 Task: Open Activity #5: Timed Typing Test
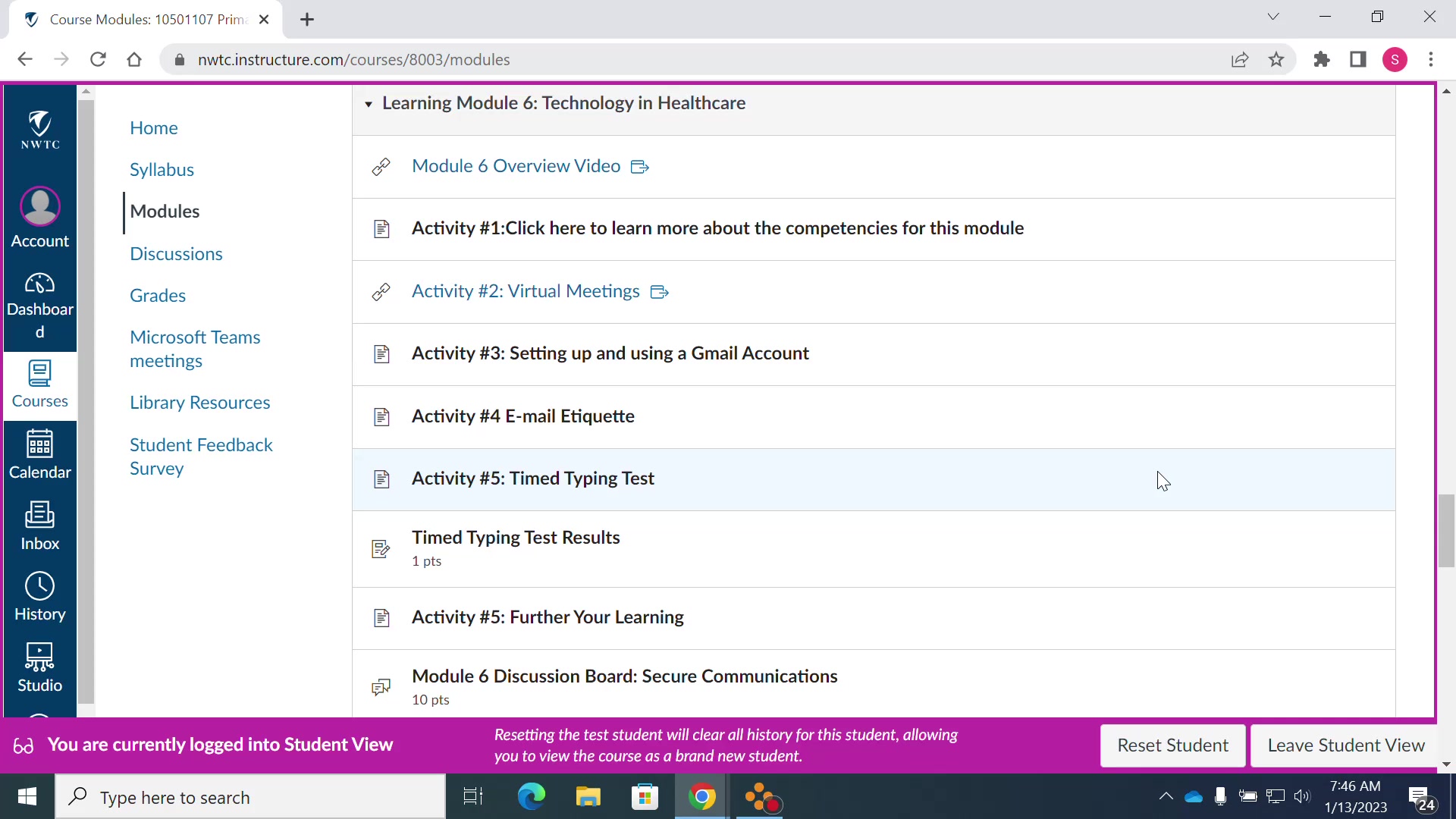tap(533, 479)
